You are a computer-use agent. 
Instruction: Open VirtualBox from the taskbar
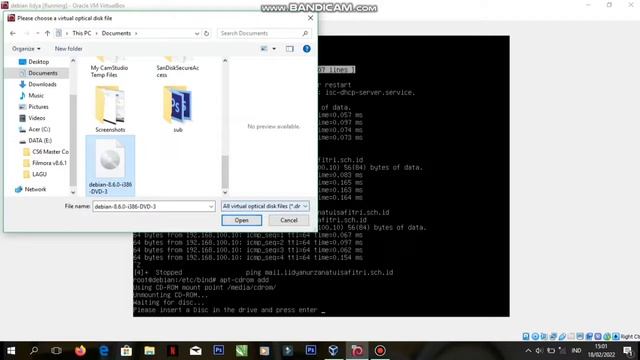pyautogui.click(x=333, y=351)
